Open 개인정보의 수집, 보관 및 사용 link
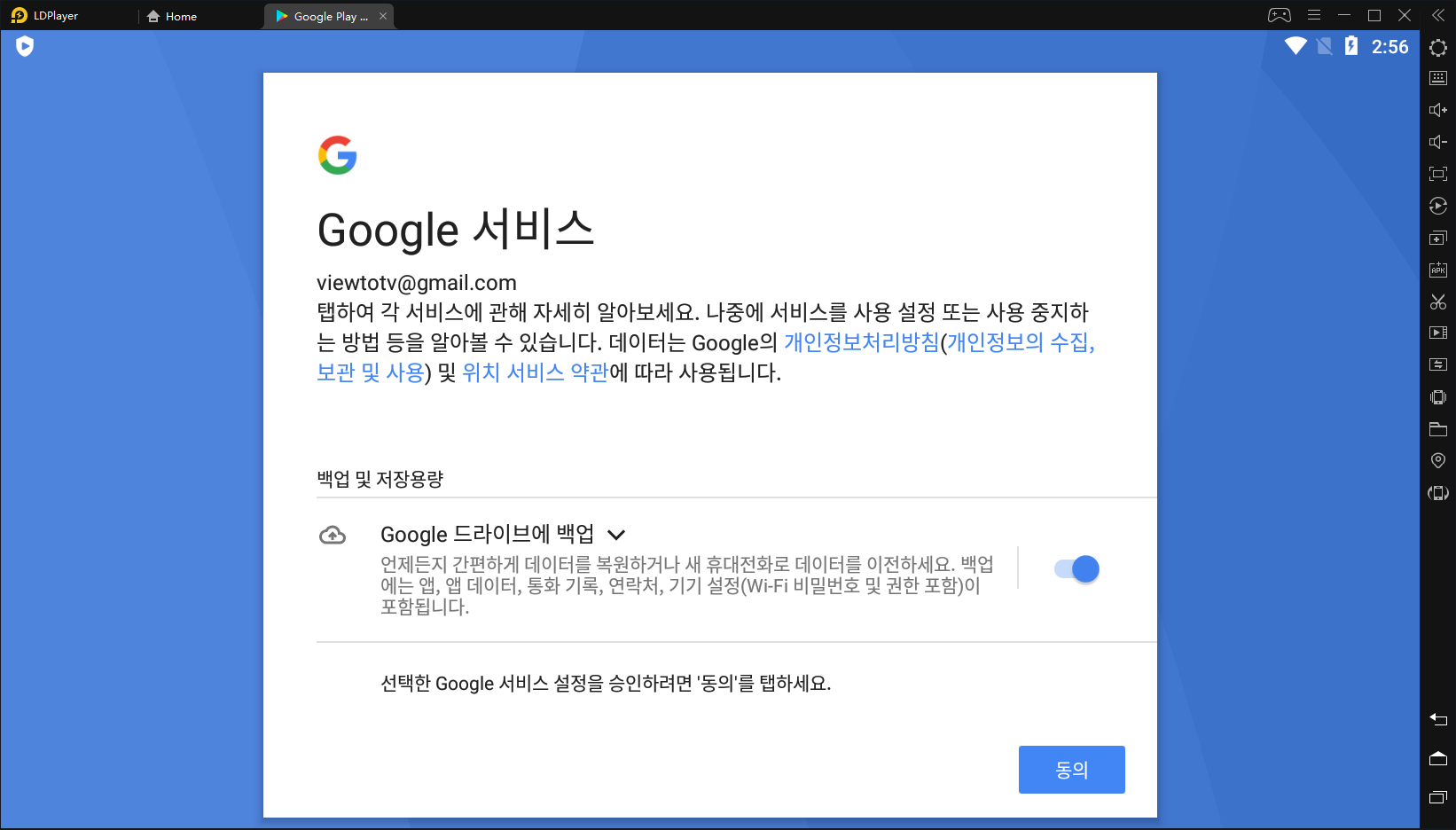The image size is (1456, 830). [x=1021, y=342]
